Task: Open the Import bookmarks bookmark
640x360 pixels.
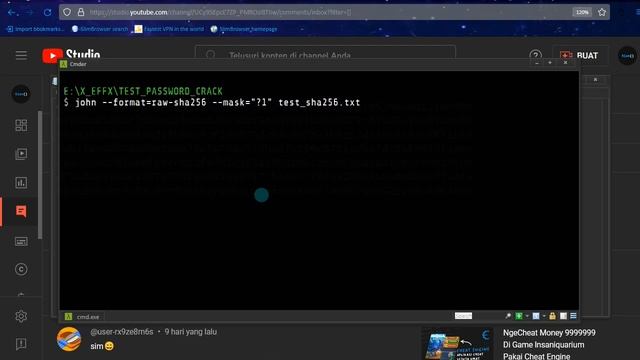Action: pos(36,29)
